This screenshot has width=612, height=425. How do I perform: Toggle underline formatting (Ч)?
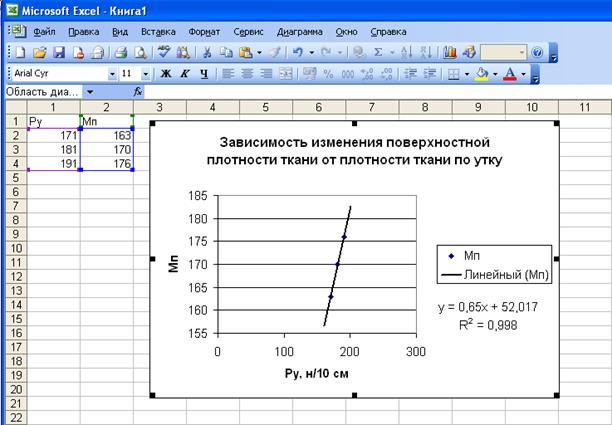click(203, 73)
